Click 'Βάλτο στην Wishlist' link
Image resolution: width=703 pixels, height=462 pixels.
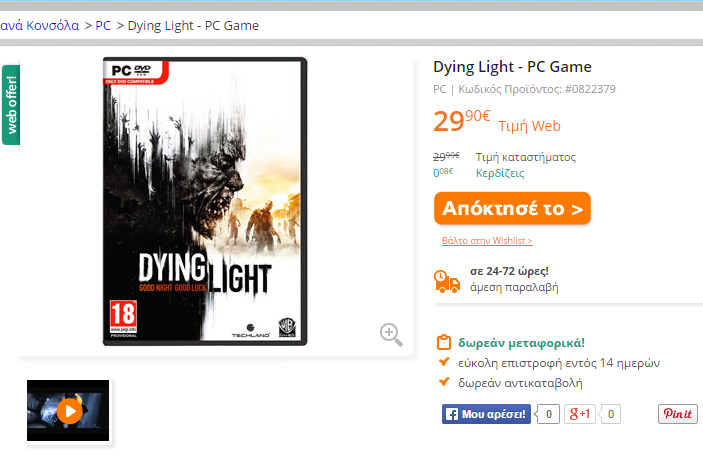[x=487, y=241]
